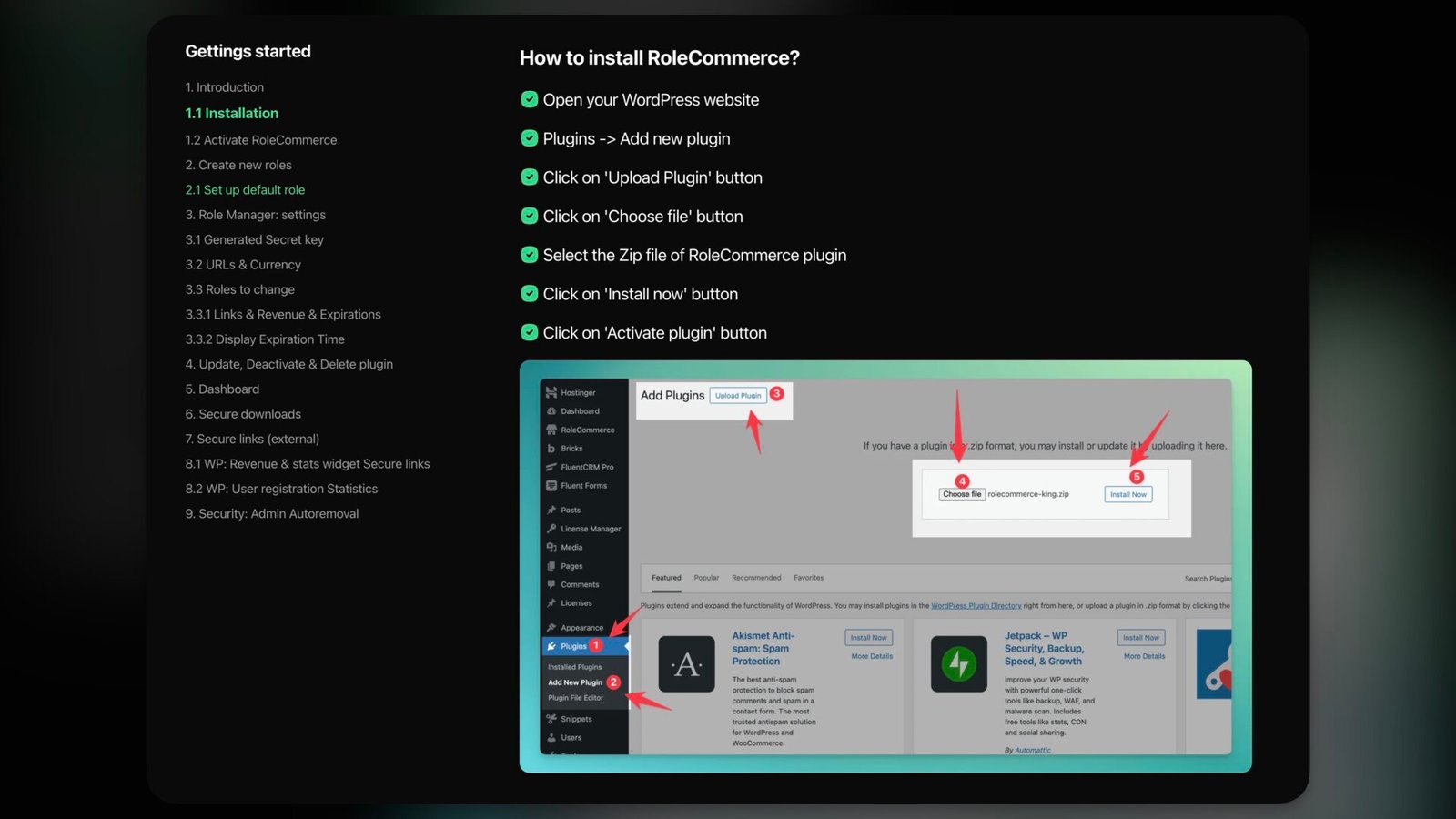Click the Plugins plugin icon in sidebar
This screenshot has height=819, width=1456.
click(552, 645)
